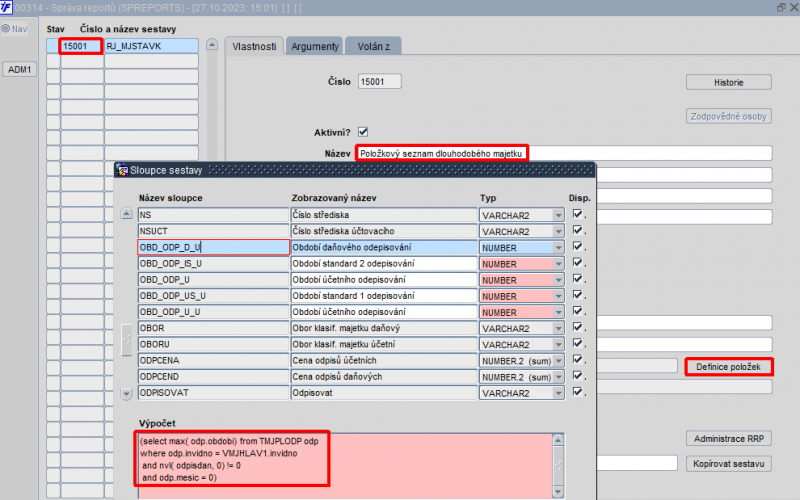This screenshot has width=800, height=500.
Task: Click the 15001 cell in report list
Action: (82, 46)
